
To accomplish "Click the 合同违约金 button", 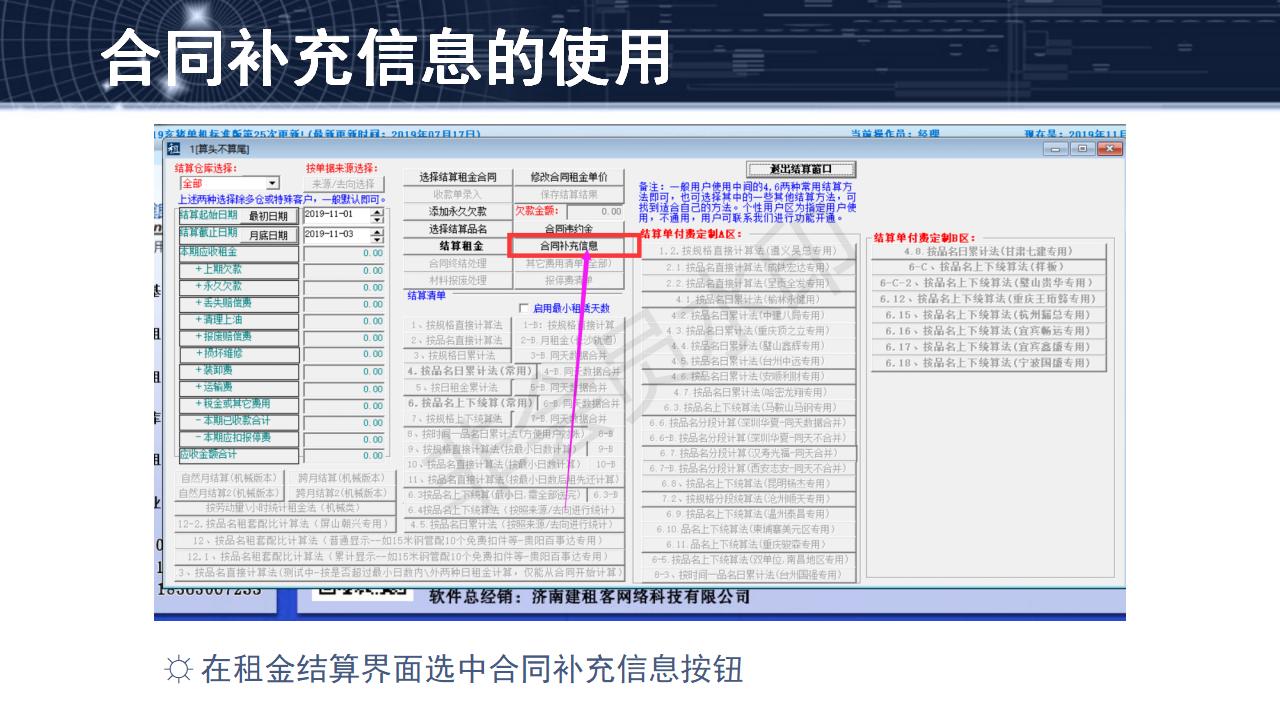I will click(x=570, y=229).
